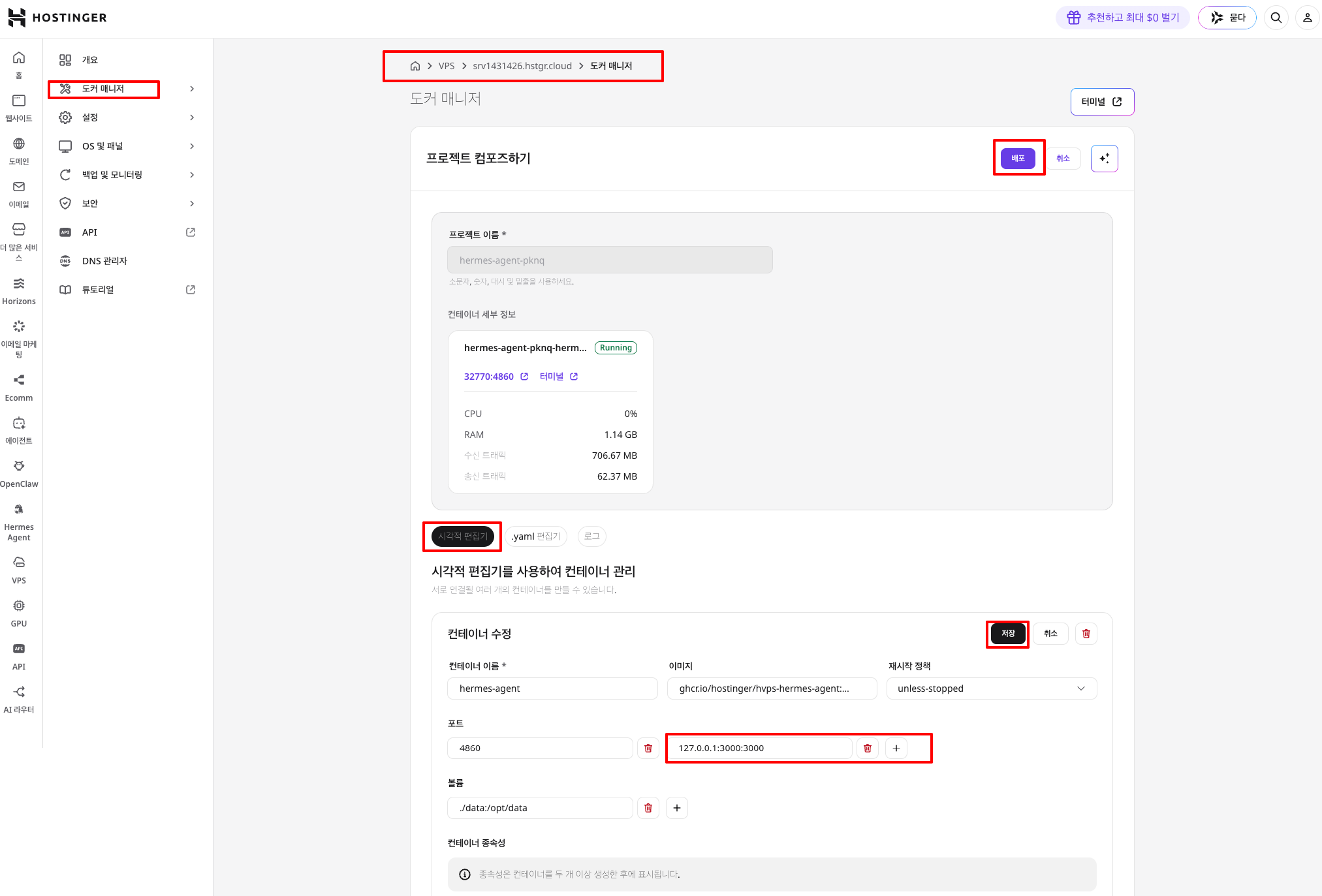Switch to 로그 tab

(591, 536)
